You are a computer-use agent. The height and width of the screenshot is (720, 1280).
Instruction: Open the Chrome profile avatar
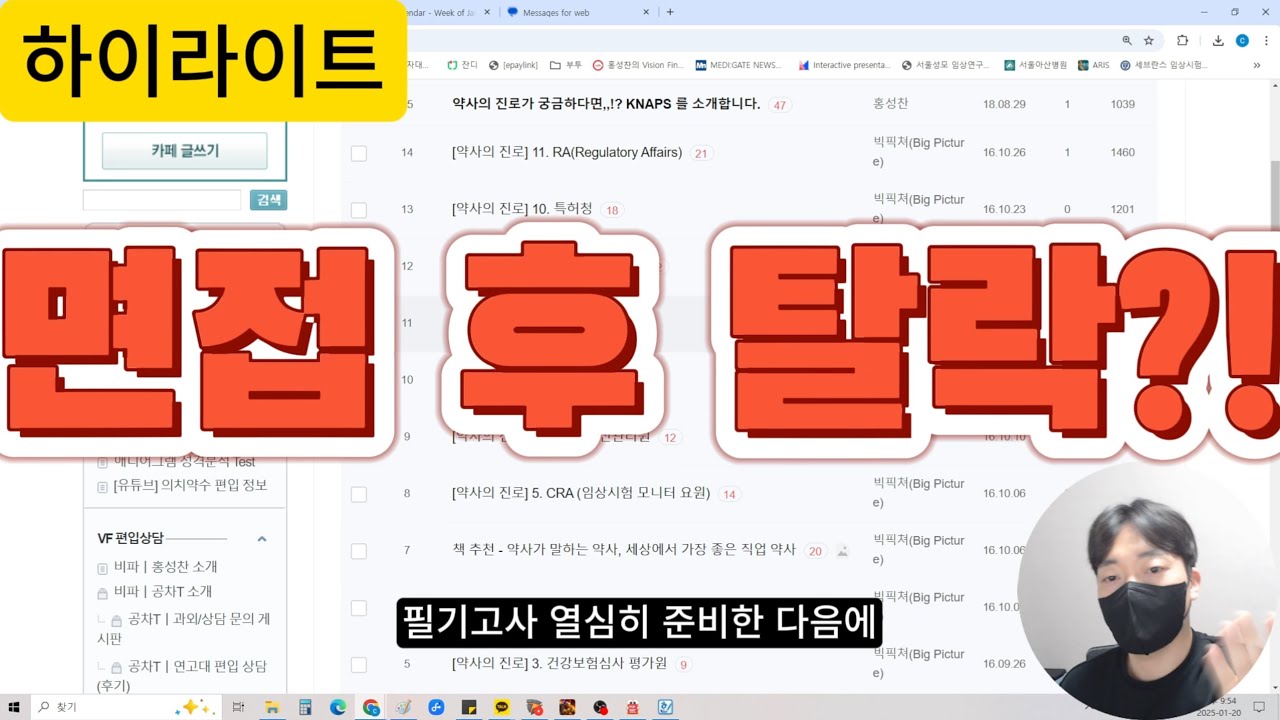click(1242, 40)
